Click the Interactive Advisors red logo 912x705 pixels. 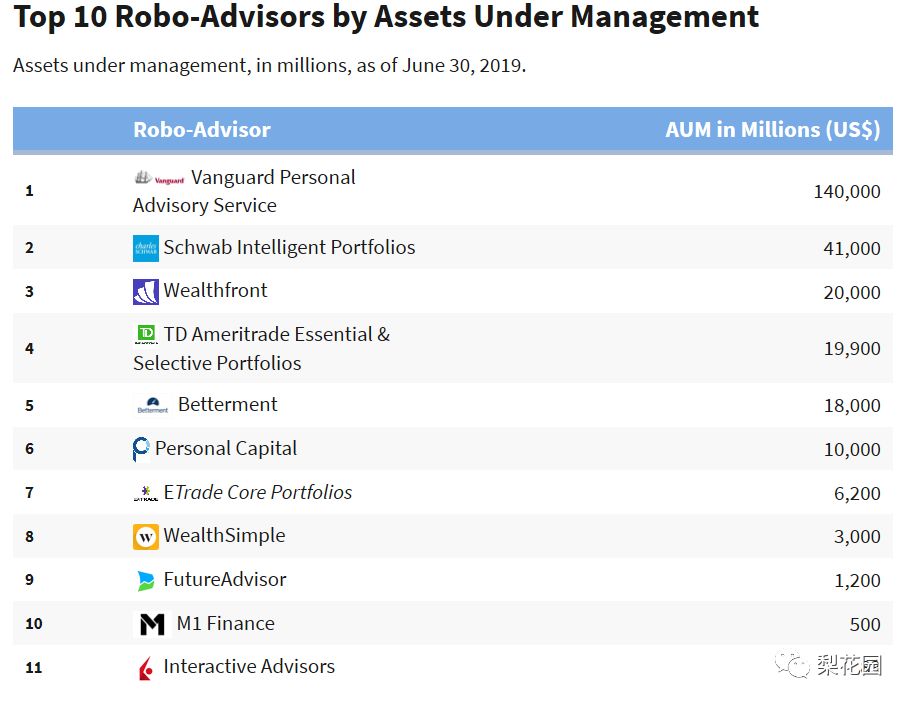(145, 668)
